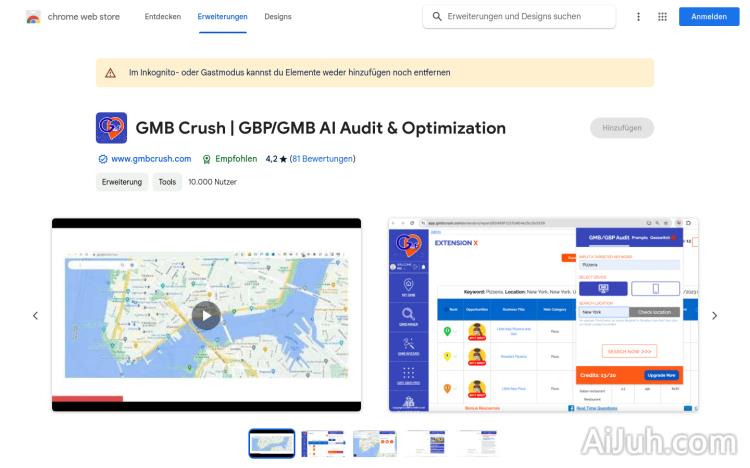The width and height of the screenshot is (750, 468).
Task: Click the Inkognito warning message text
Action: (x=289, y=73)
